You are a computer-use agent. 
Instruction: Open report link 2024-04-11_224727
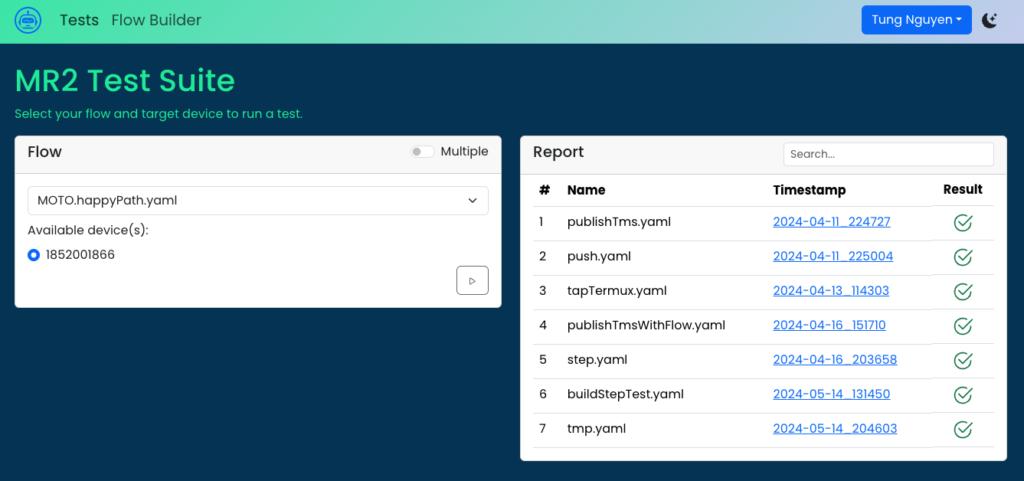pos(831,222)
